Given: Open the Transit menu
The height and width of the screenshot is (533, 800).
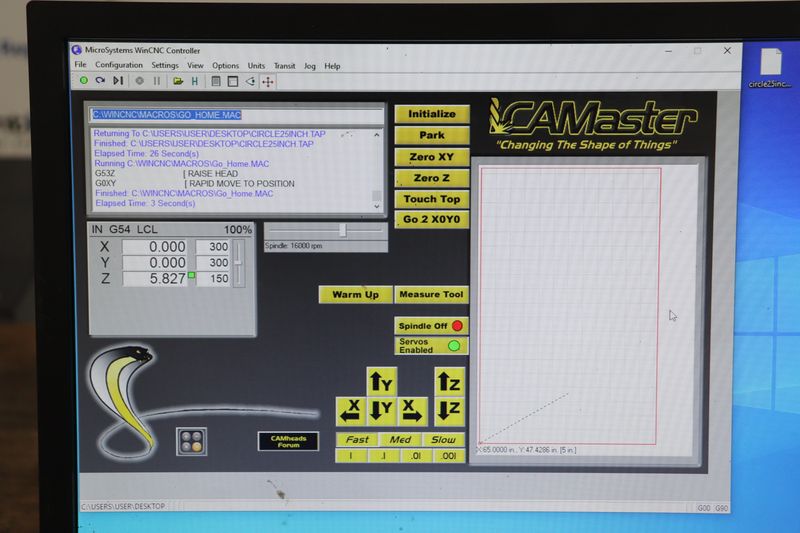Looking at the screenshot, I should pos(284,66).
